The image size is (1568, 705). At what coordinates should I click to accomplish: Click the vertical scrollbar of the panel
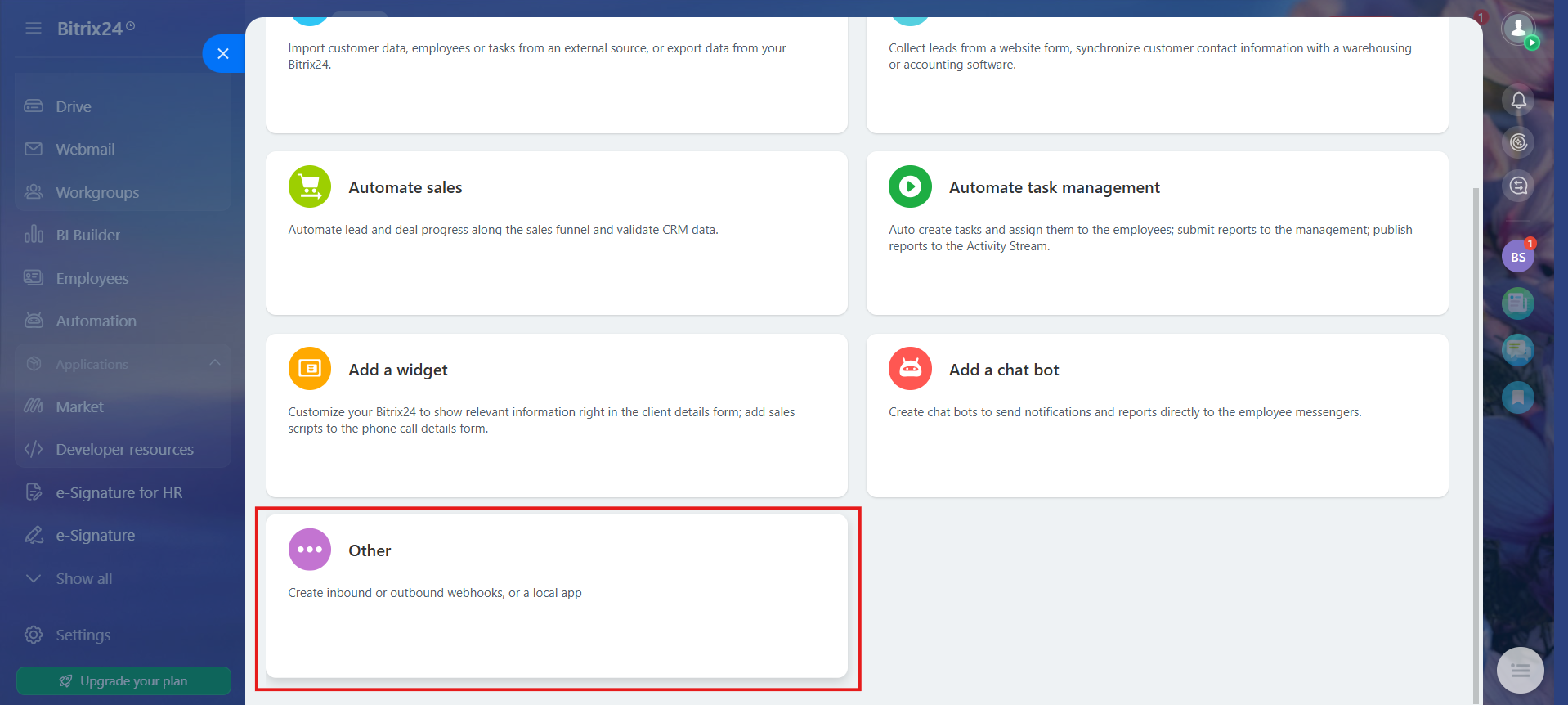[1476, 442]
